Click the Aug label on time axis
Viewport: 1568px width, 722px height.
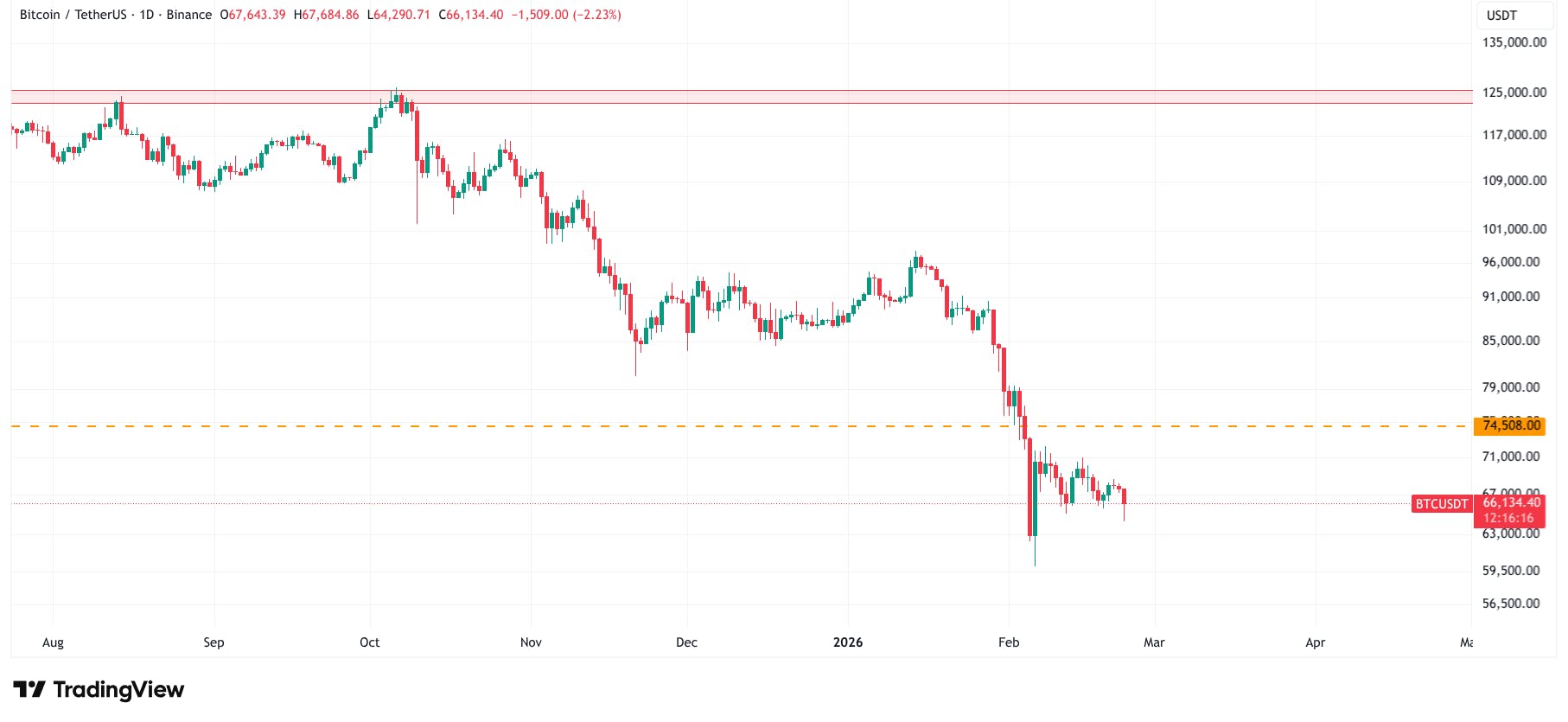pos(53,642)
